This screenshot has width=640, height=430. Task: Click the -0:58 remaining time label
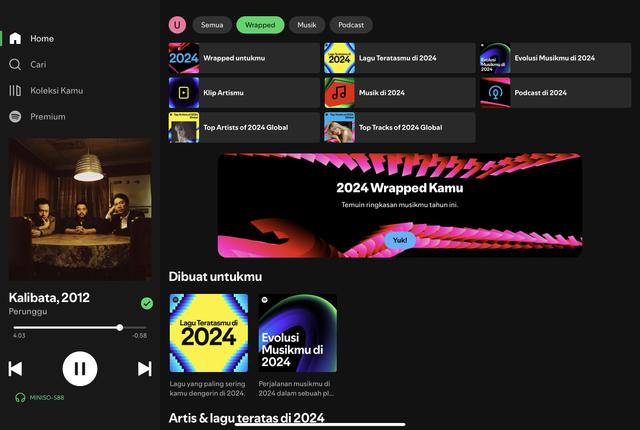[x=140, y=335]
